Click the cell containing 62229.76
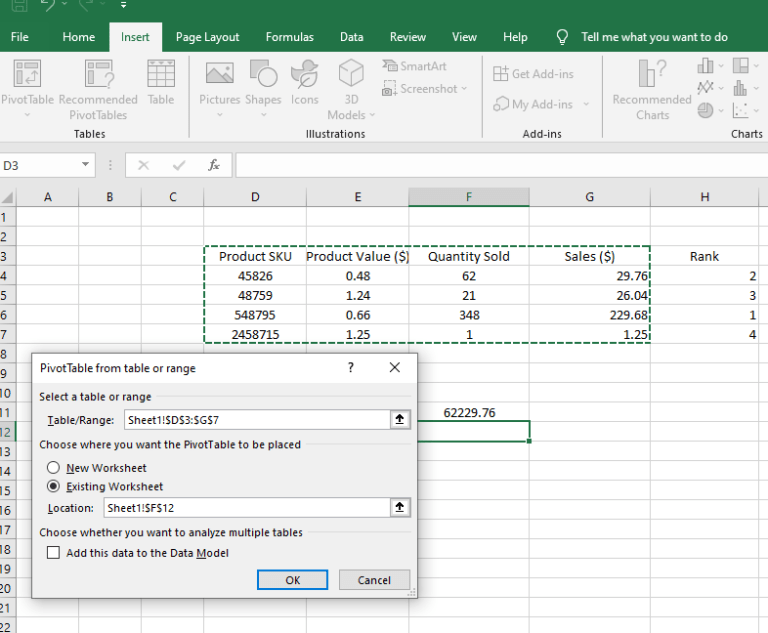 pos(469,413)
